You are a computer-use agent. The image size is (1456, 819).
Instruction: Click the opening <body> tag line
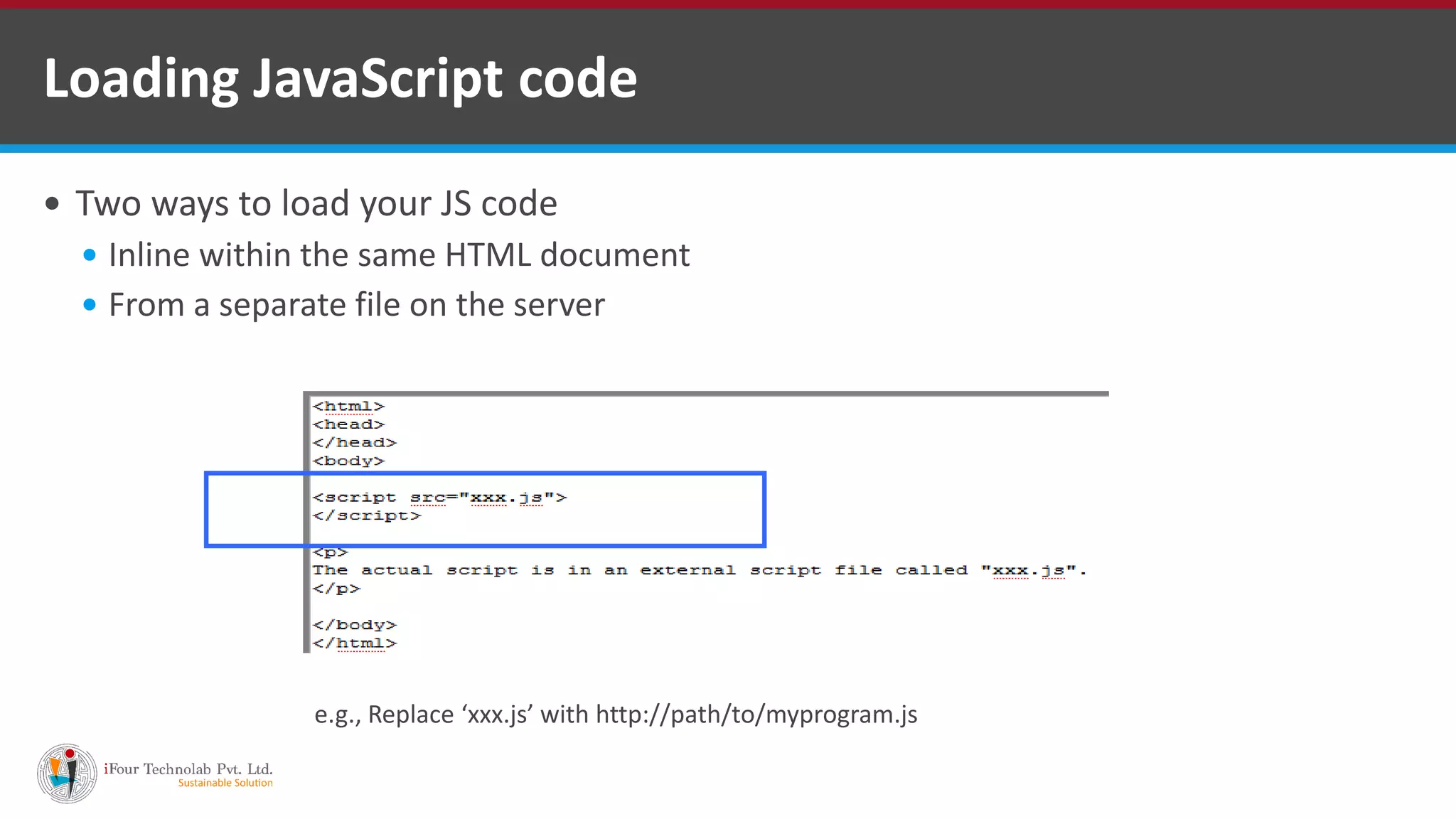348,461
